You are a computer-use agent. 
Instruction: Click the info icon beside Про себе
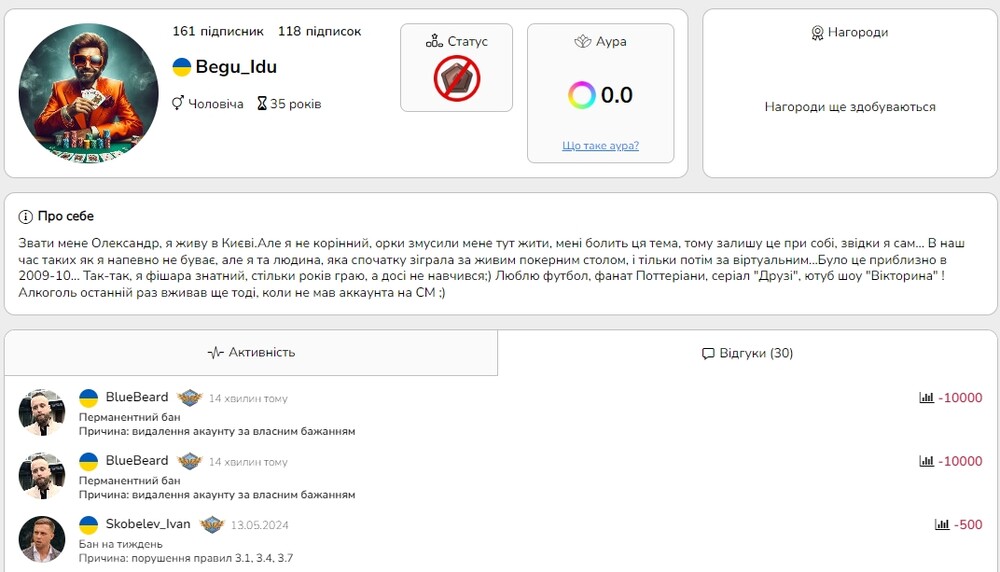coord(25,217)
